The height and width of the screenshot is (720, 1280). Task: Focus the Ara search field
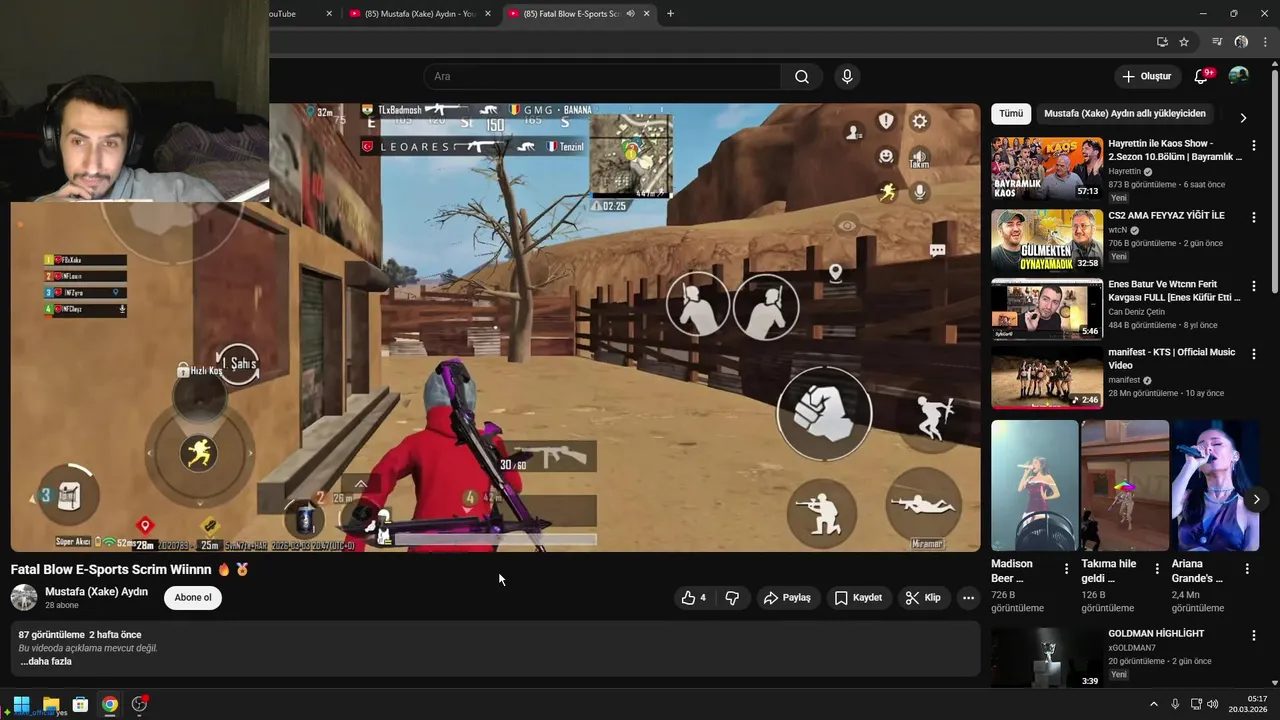click(x=602, y=77)
